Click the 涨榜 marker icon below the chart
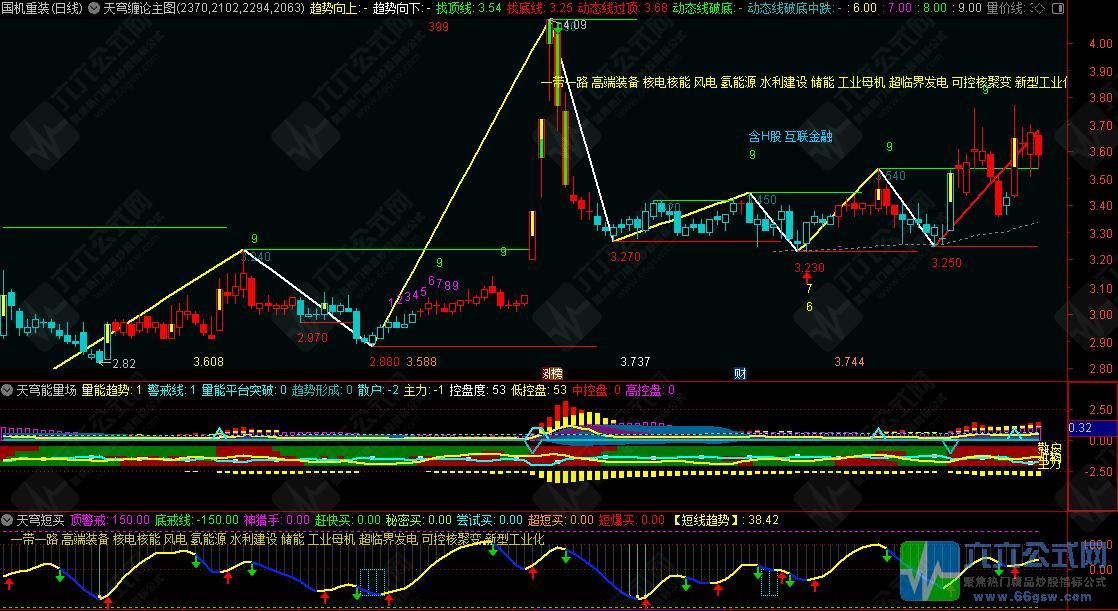 (552, 373)
